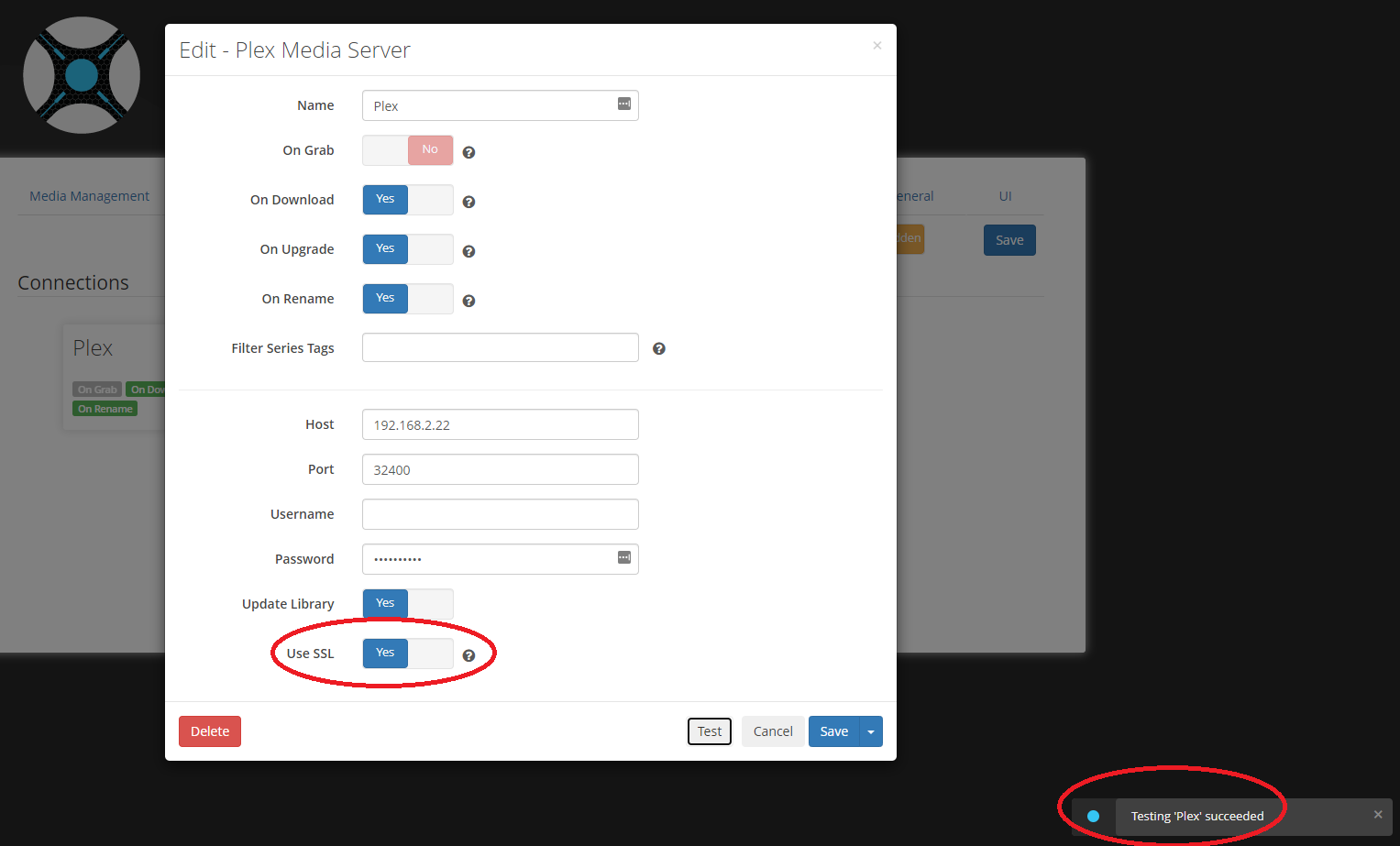Focus the Filter Series Tags field
Screen dimensions: 1400x846
(501, 347)
